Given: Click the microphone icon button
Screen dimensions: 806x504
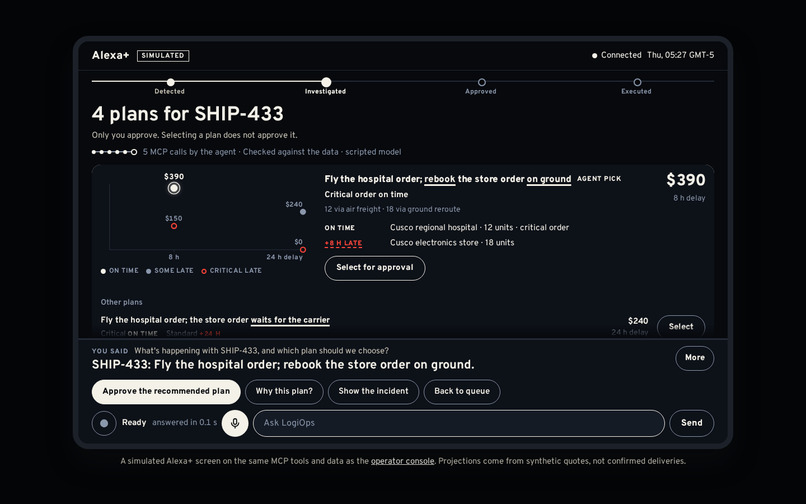Looking at the screenshot, I should [235, 423].
